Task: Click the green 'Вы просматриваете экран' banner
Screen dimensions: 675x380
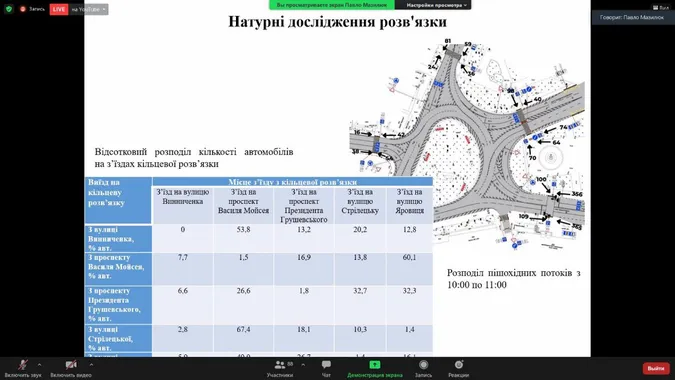Action: point(332,5)
